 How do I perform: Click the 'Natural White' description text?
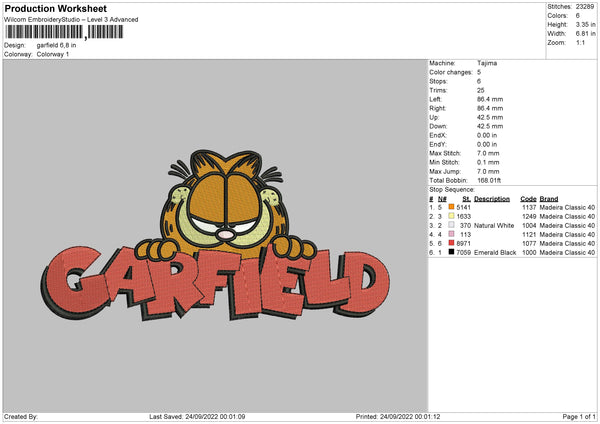coord(494,225)
